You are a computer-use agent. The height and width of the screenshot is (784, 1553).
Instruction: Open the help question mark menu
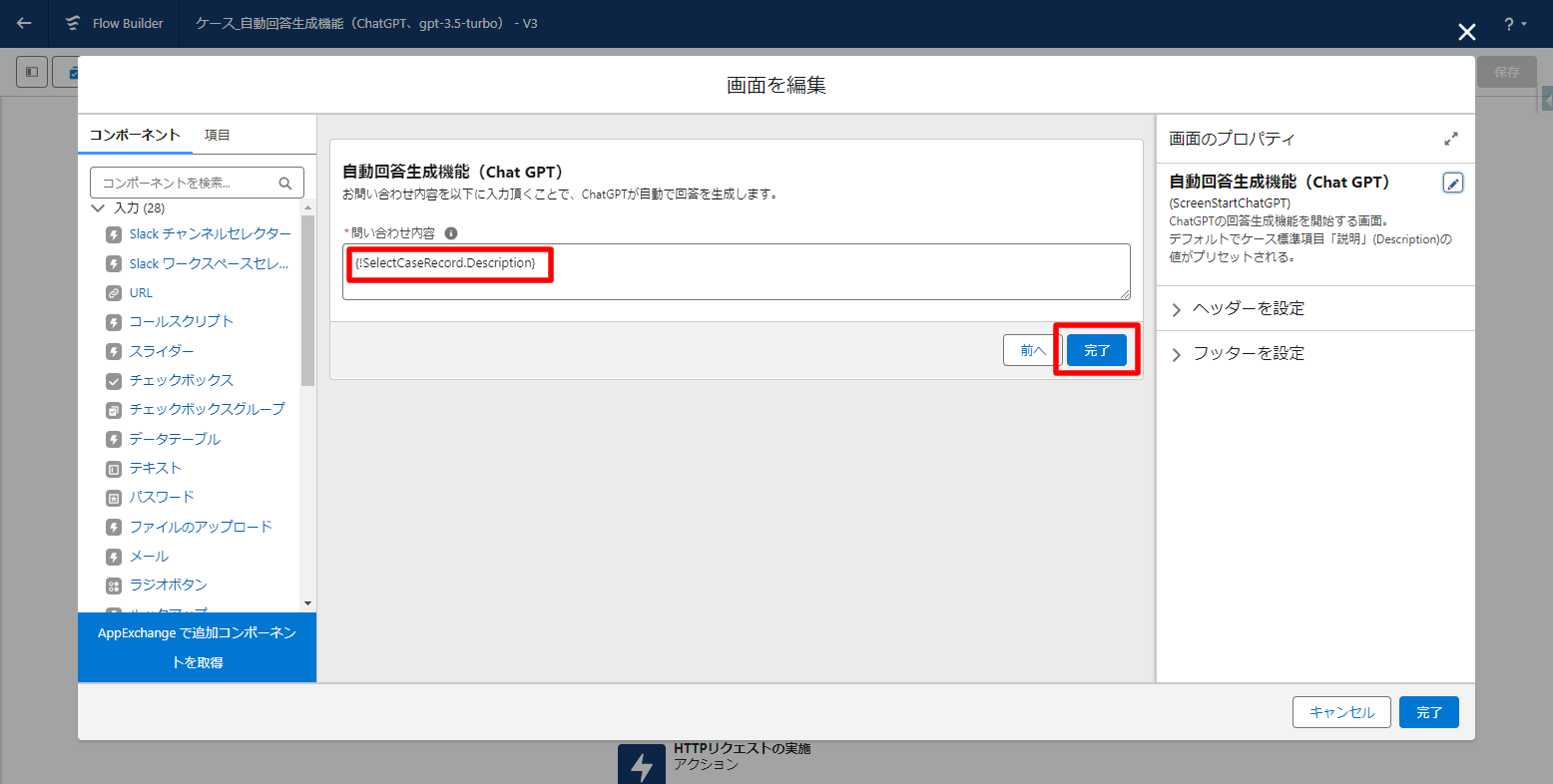pos(1515,24)
